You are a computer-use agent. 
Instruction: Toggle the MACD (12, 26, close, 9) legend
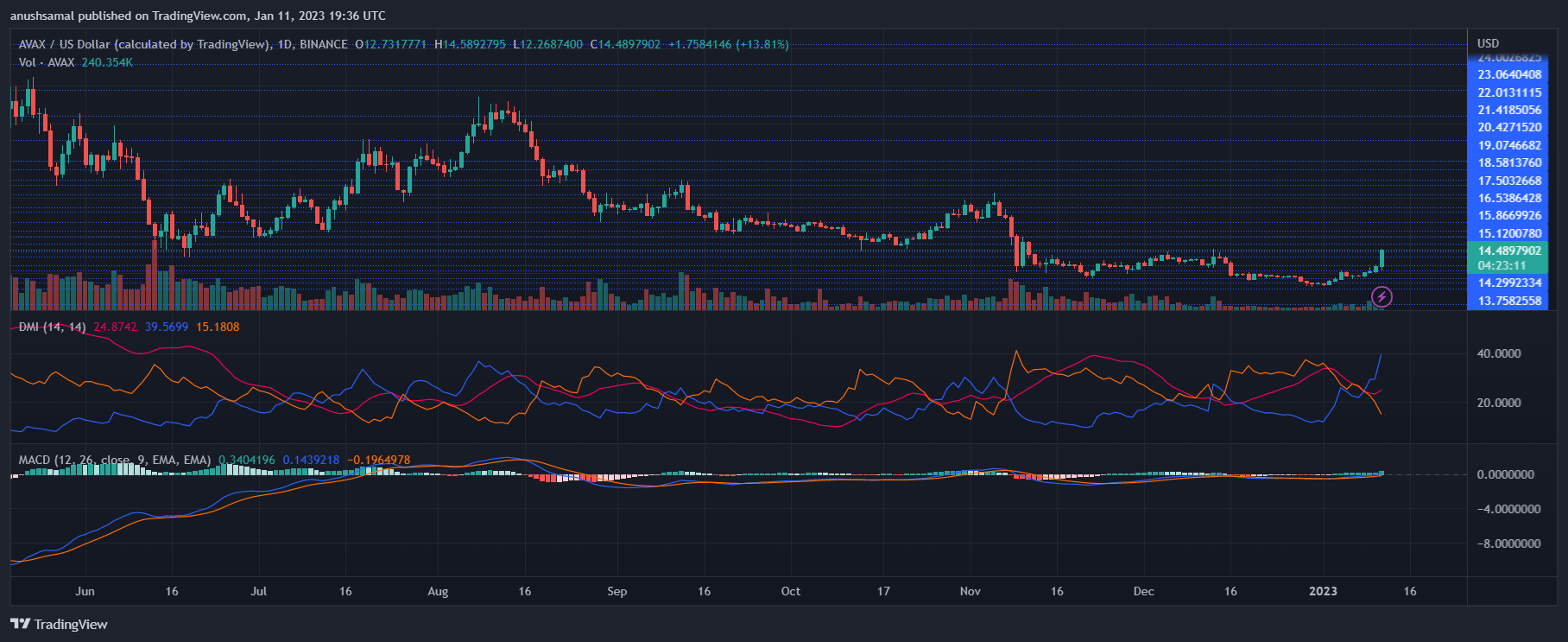coord(115,460)
